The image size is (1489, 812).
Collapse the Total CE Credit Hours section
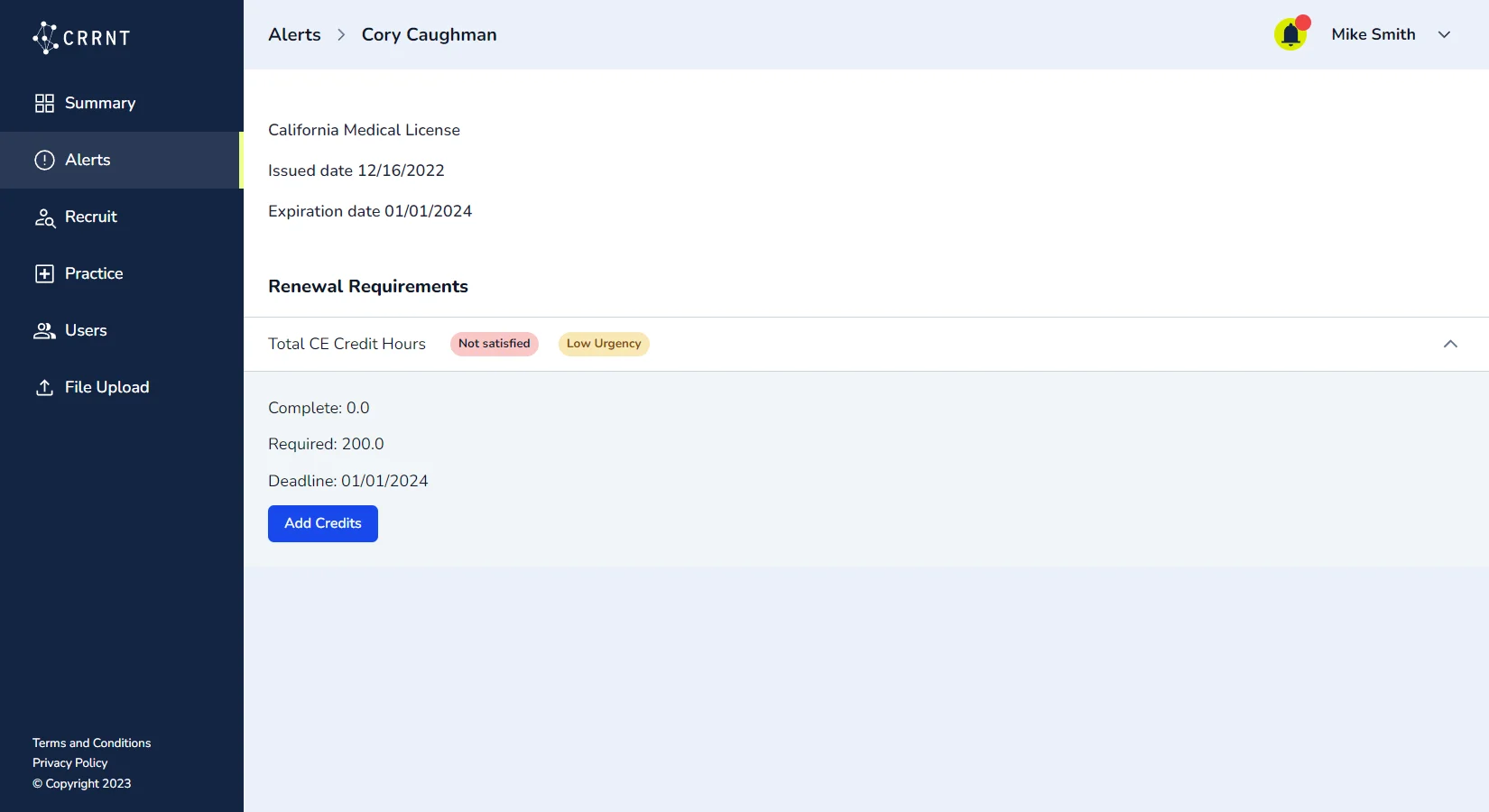pos(1450,344)
